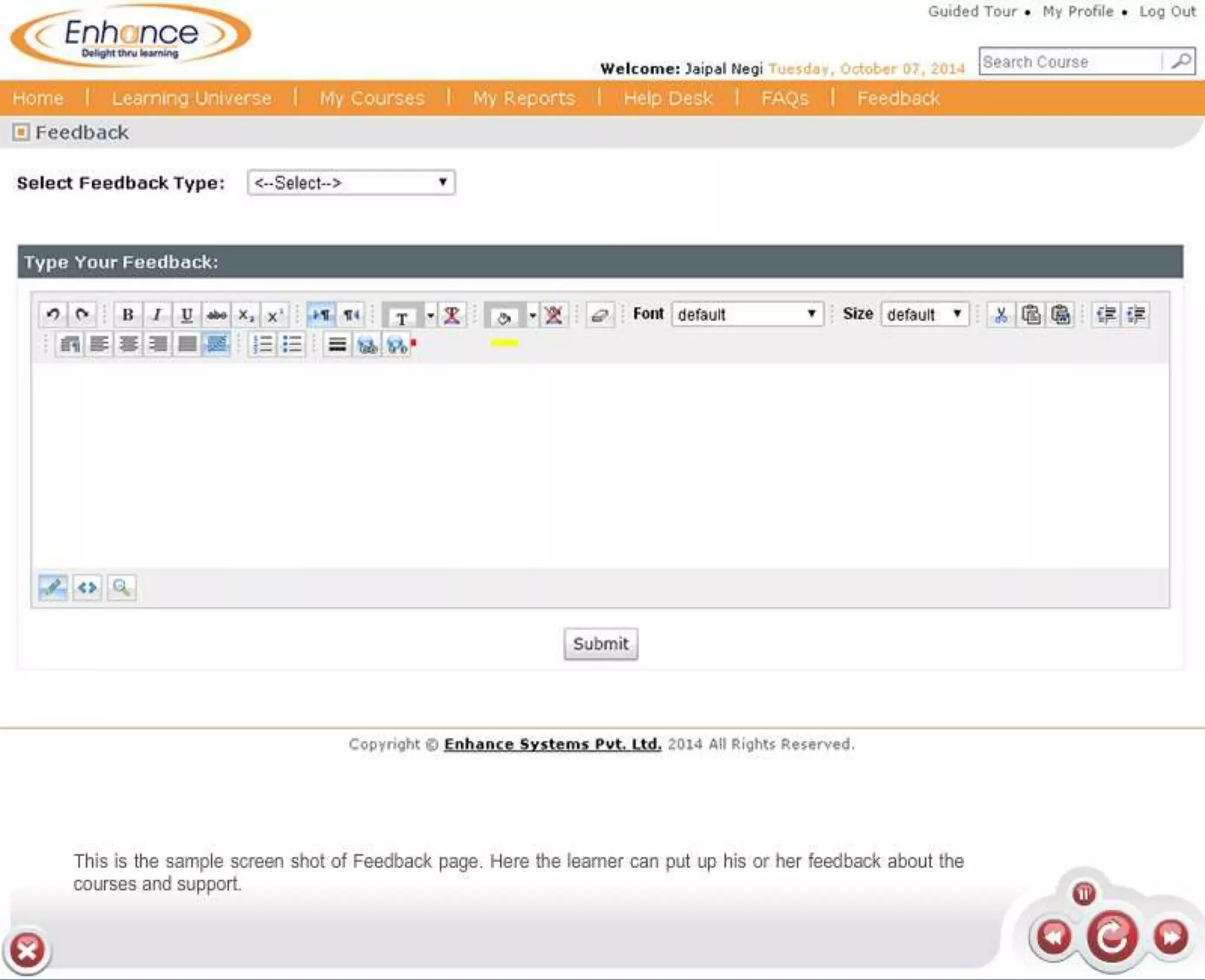Open the Size dropdown
Screen dimensions: 1205x980
pos(924,315)
